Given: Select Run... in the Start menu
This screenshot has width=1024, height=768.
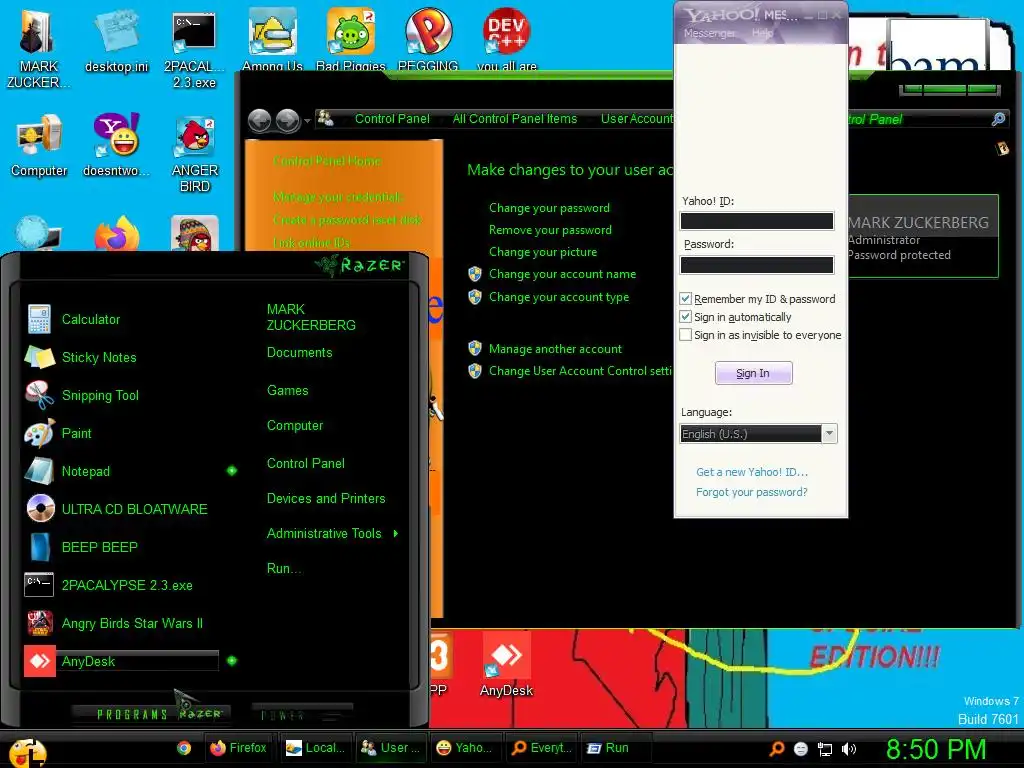Looking at the screenshot, I should (x=284, y=568).
